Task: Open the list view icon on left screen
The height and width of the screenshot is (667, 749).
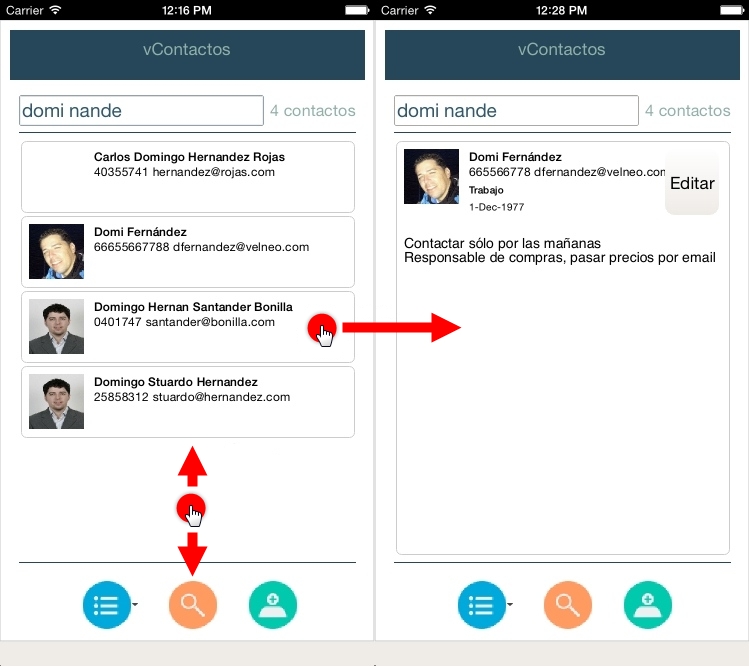Action: [106, 605]
